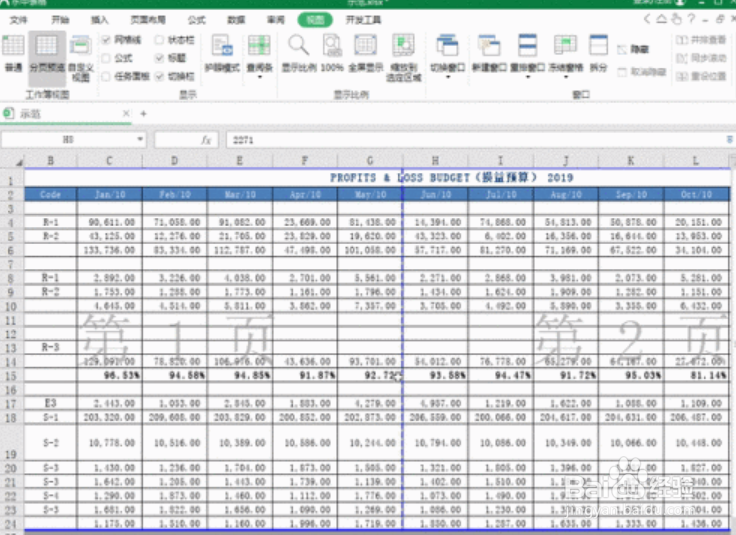Click Unhide window (取消隐藏) button

coord(642,72)
